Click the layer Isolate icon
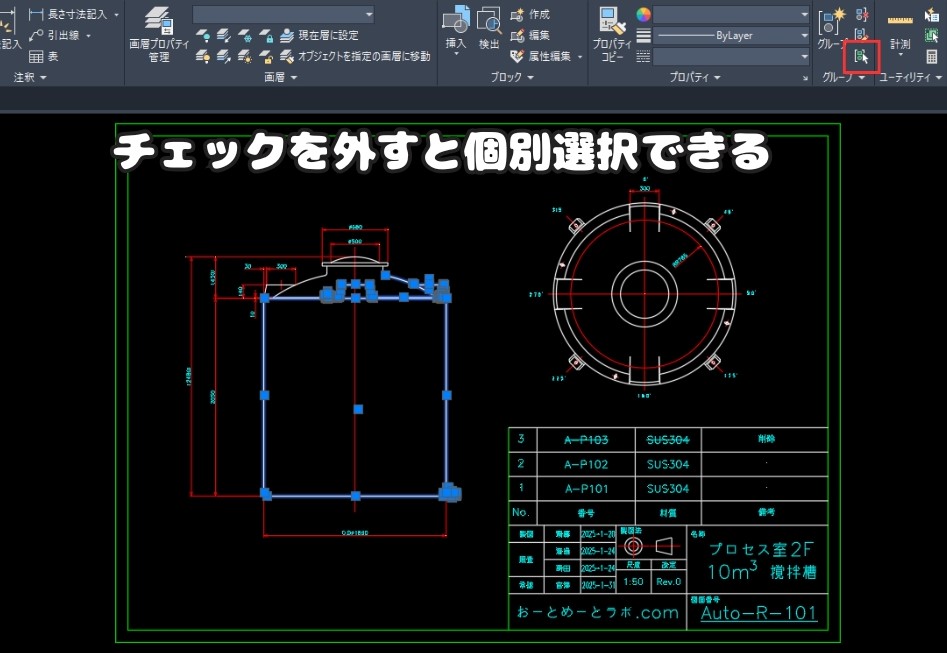Image resolution: width=947 pixels, height=653 pixels. [x=223, y=36]
